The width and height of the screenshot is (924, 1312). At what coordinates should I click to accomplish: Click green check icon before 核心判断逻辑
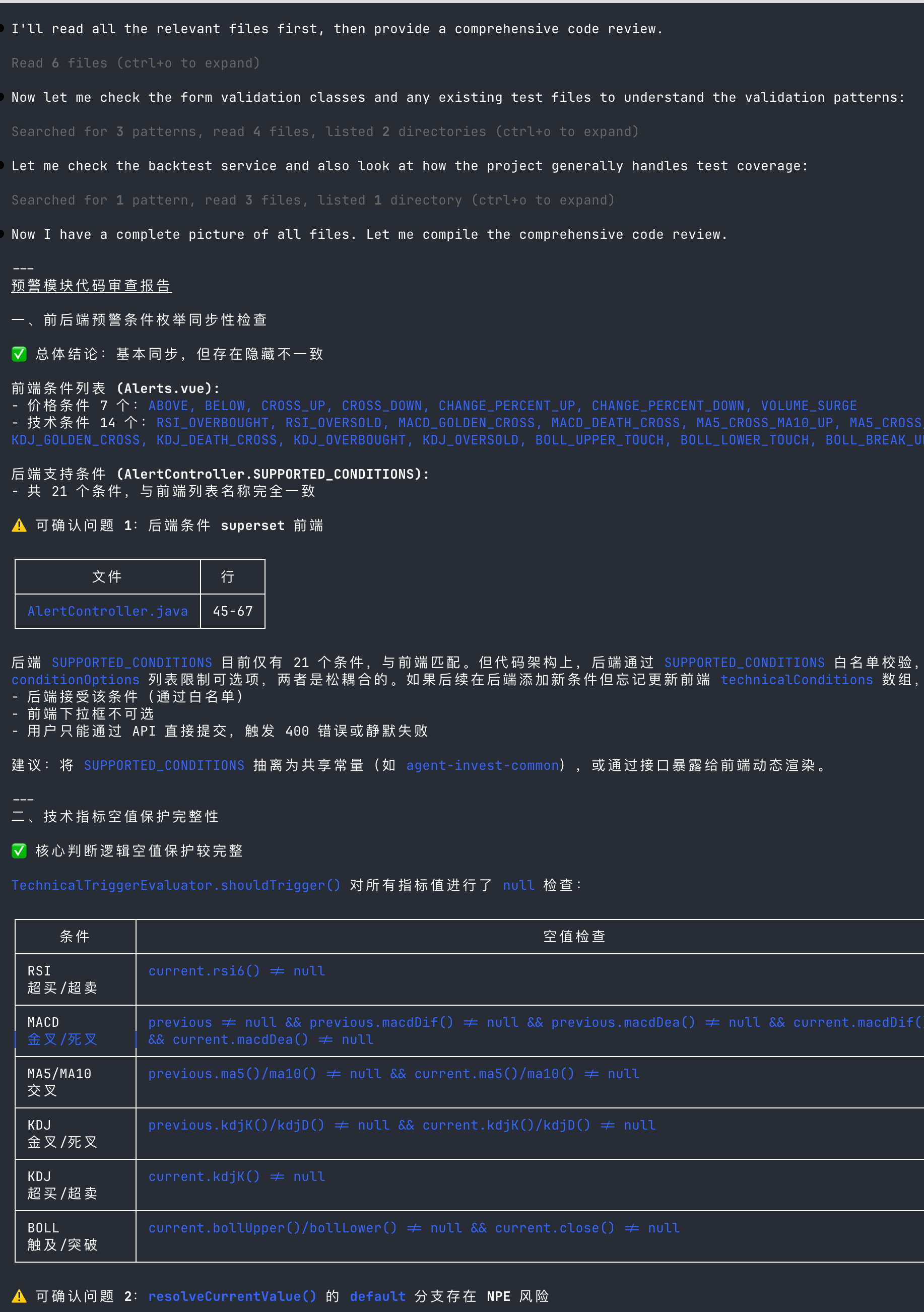[19, 851]
